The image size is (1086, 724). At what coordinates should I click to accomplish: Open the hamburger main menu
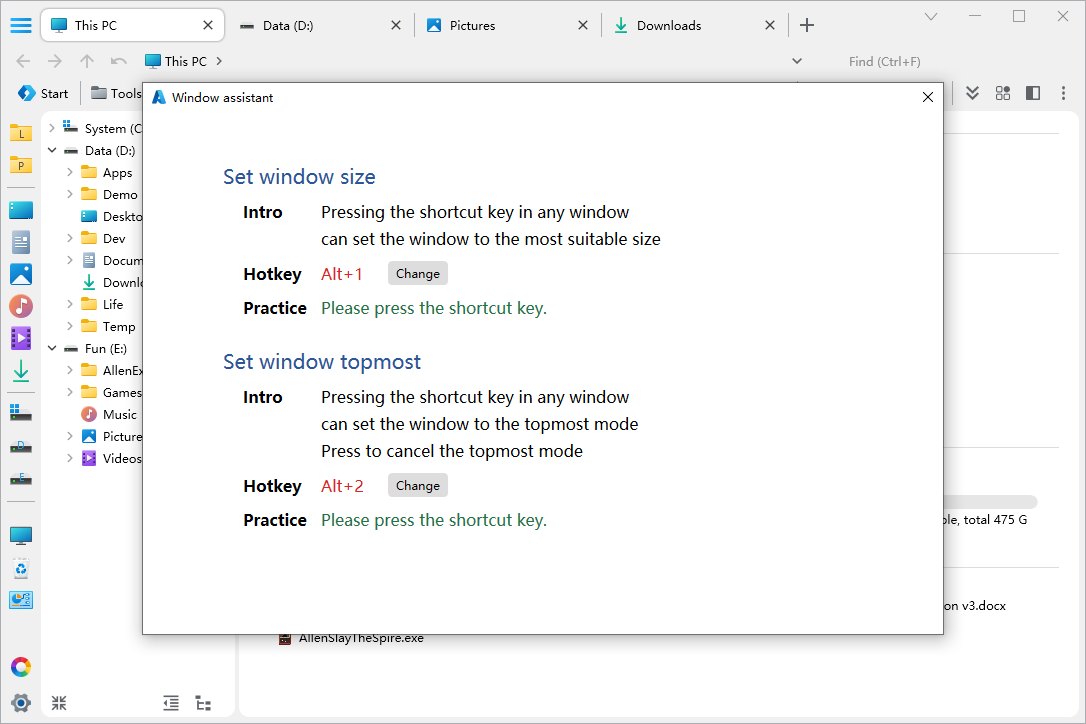pos(20,26)
